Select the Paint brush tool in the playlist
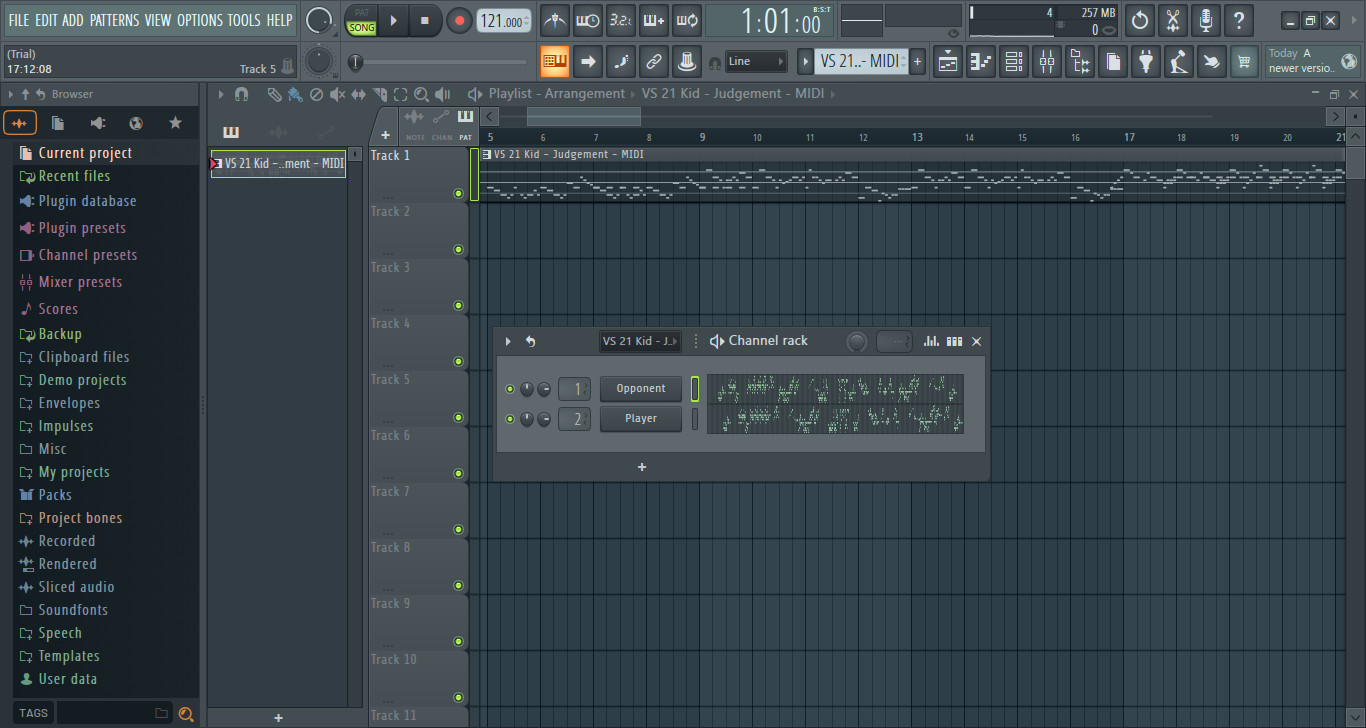This screenshot has height=728, width=1366. point(295,93)
